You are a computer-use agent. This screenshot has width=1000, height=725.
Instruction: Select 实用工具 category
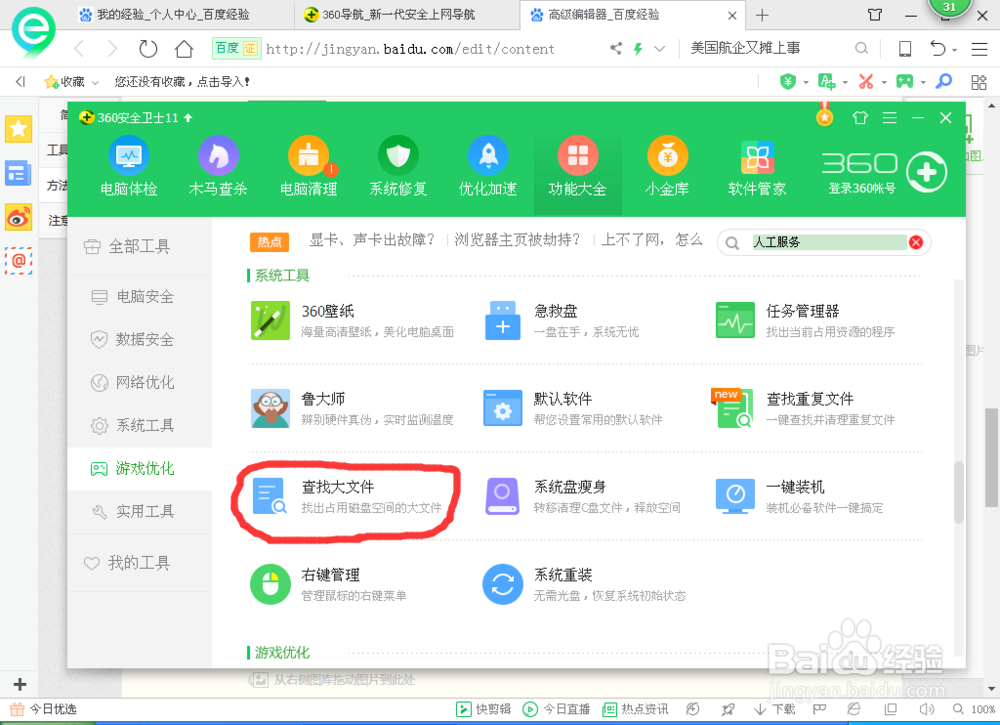coord(138,511)
